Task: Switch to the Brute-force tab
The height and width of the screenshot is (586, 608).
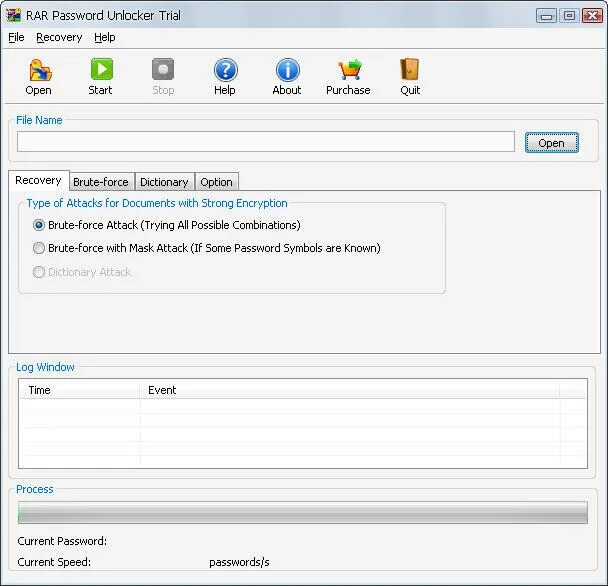Action: pos(101,182)
